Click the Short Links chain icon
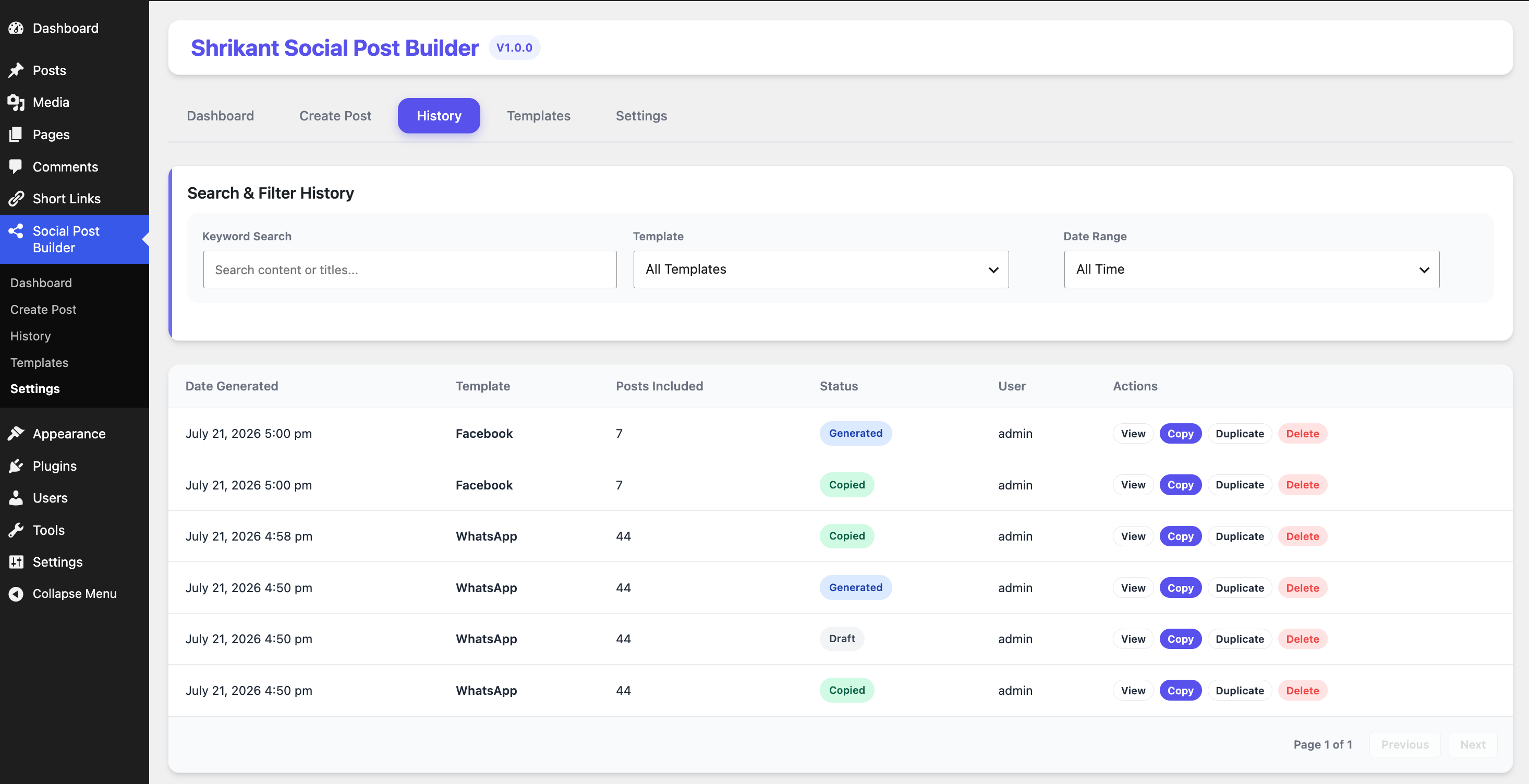This screenshot has height=784, width=1529. 16,198
